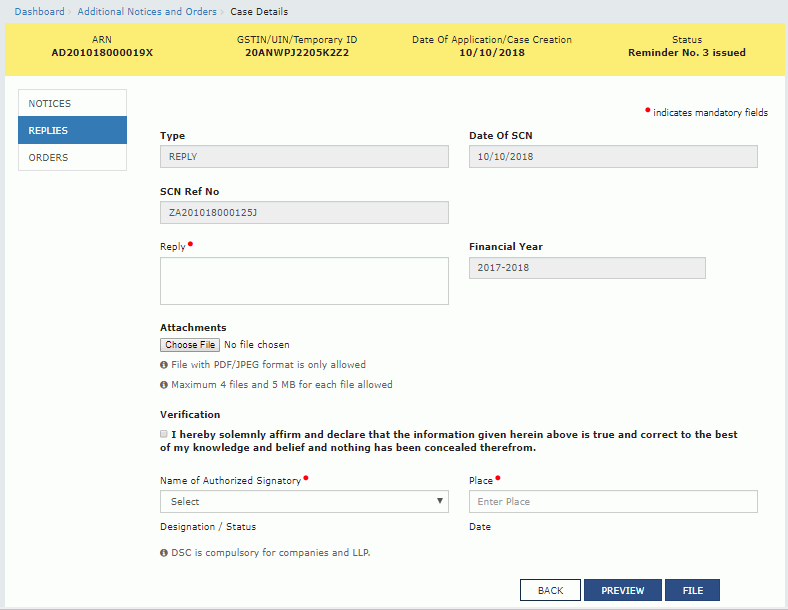Select the REPLIES tab in sidebar
Screen dimensions: 788x610
pos(72,130)
